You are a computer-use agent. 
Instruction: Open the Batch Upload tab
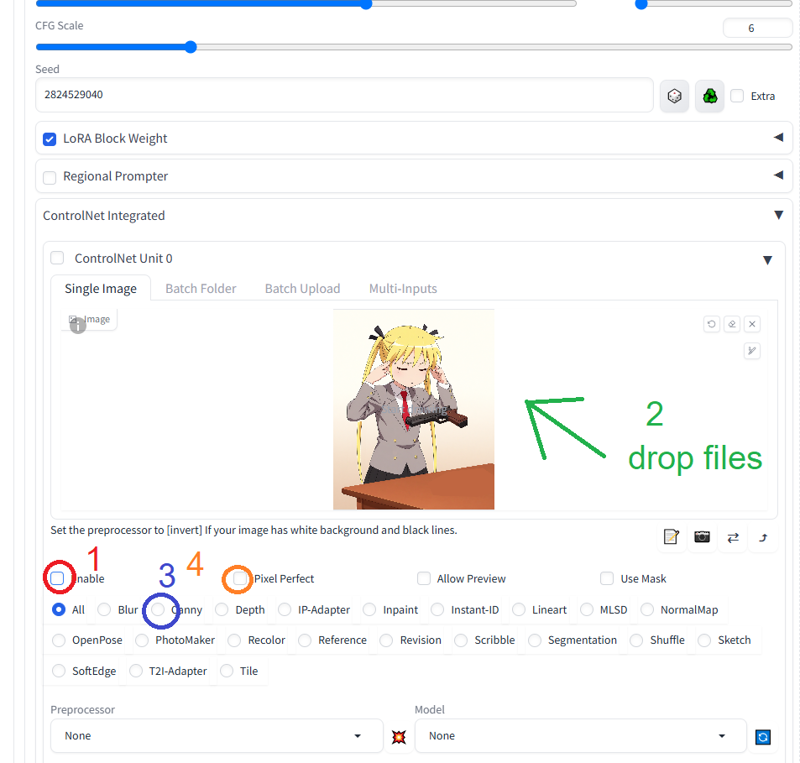tap(303, 288)
